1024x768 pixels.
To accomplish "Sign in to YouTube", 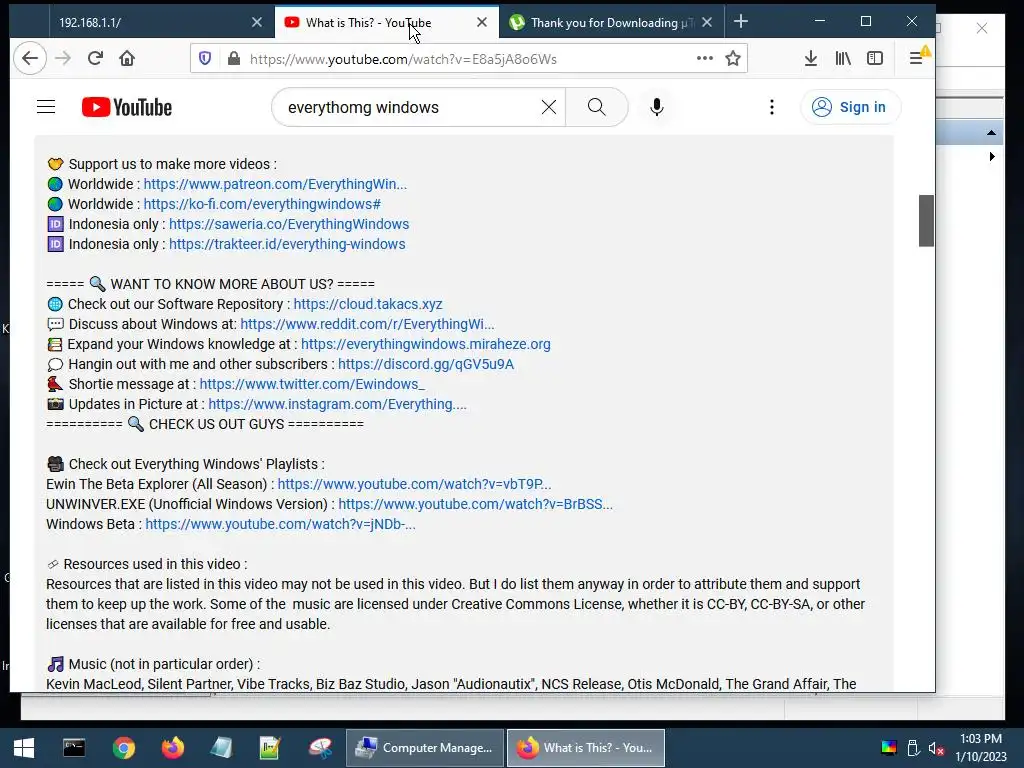I will coord(850,107).
